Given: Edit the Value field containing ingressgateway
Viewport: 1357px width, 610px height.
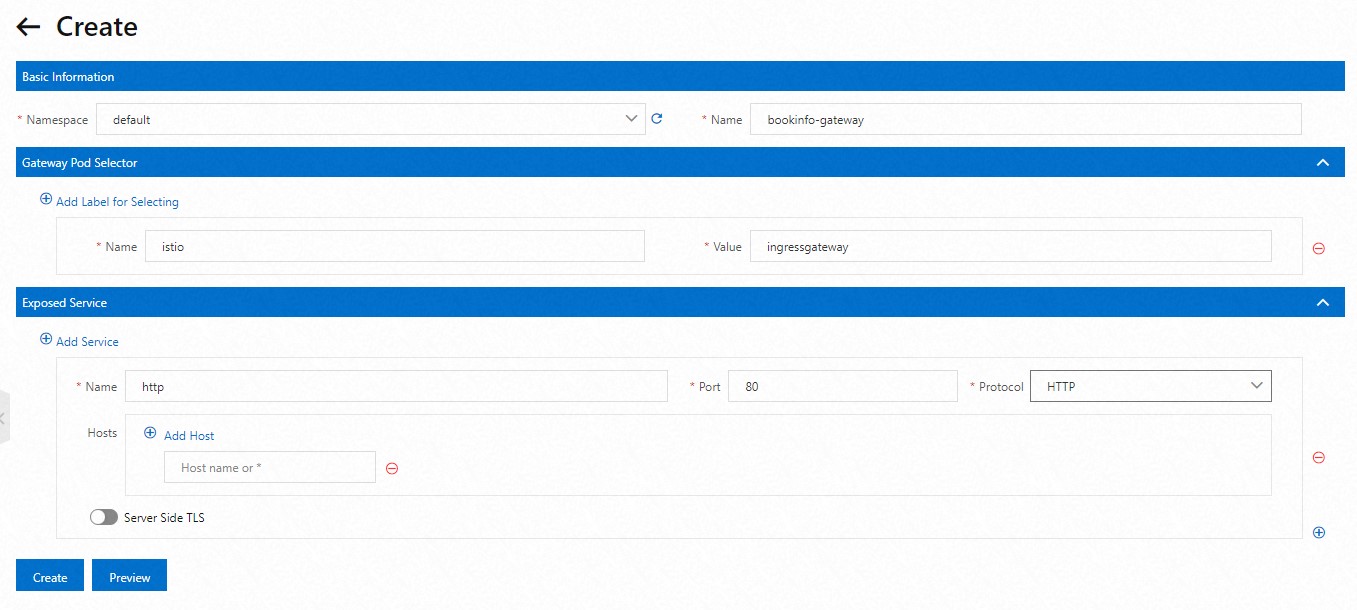Looking at the screenshot, I should coord(1011,247).
